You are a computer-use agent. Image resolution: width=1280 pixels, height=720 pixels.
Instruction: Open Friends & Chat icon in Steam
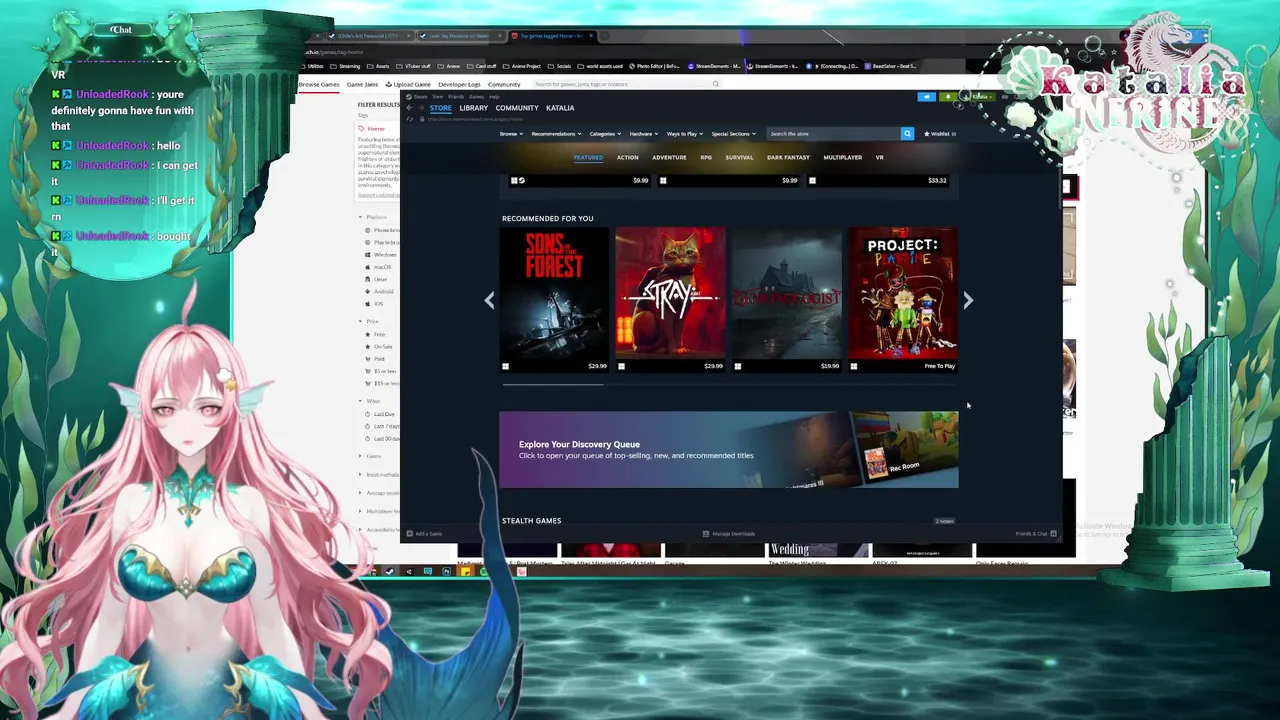(1053, 534)
